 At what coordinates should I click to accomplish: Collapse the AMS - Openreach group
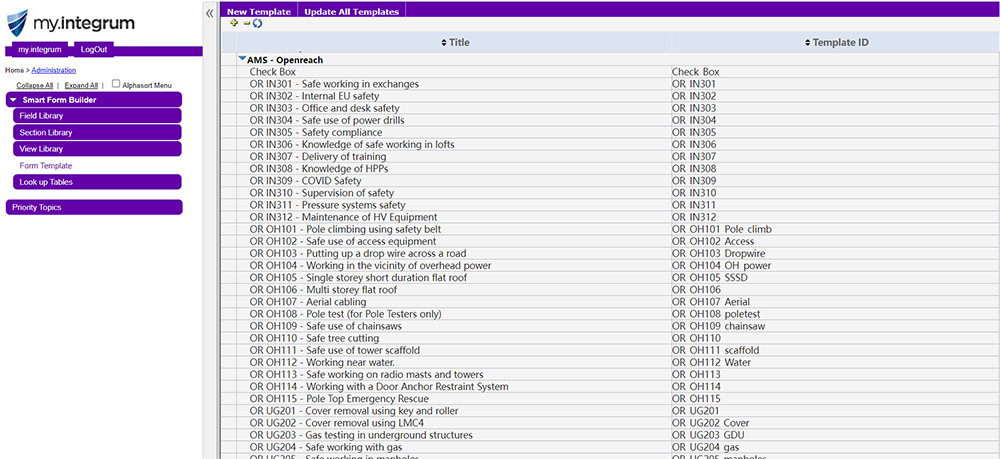click(x=242, y=59)
